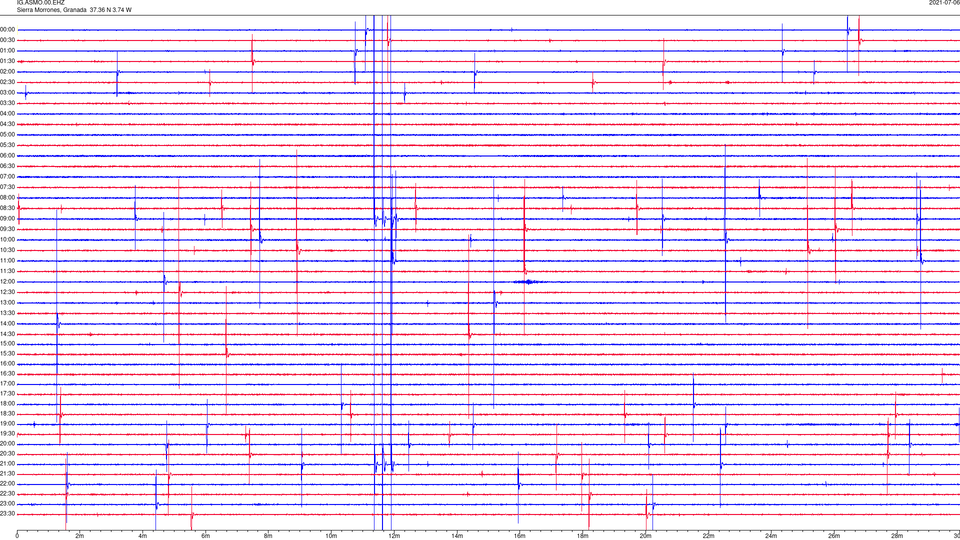Select the 10:30 trace label
Image resolution: width=960 pixels, height=540 pixels.
(x=8, y=250)
